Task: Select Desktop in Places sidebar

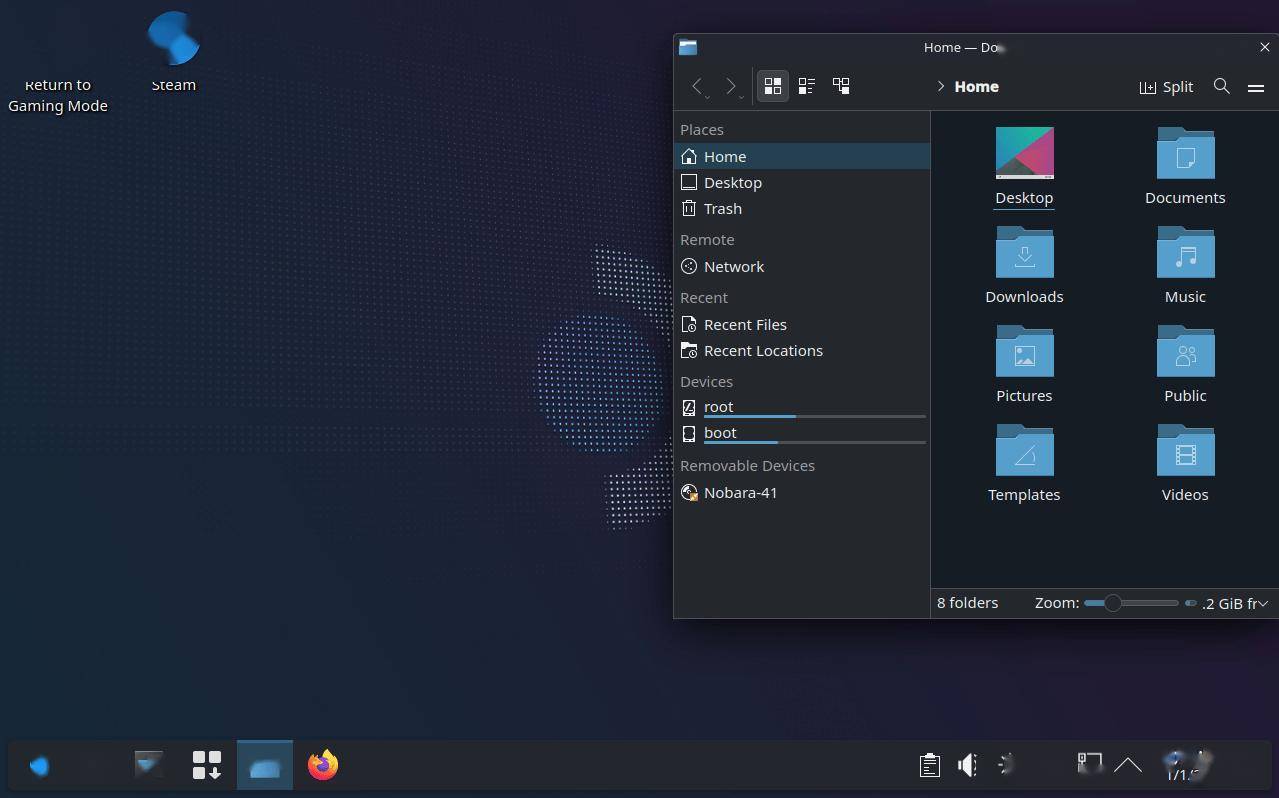Action: pos(802,182)
